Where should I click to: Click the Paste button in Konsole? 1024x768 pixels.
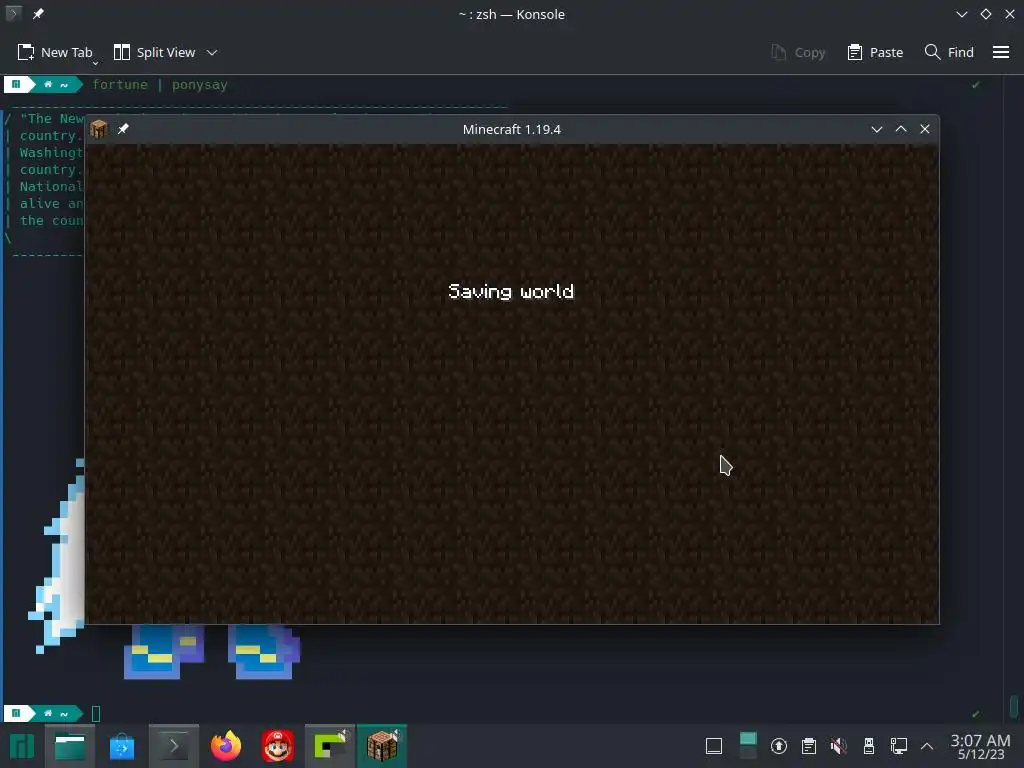(875, 52)
